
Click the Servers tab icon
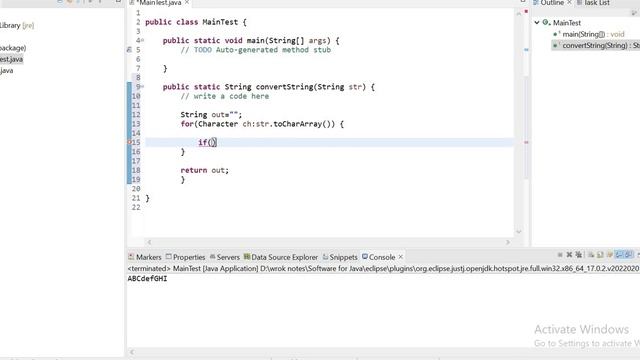click(x=213, y=257)
